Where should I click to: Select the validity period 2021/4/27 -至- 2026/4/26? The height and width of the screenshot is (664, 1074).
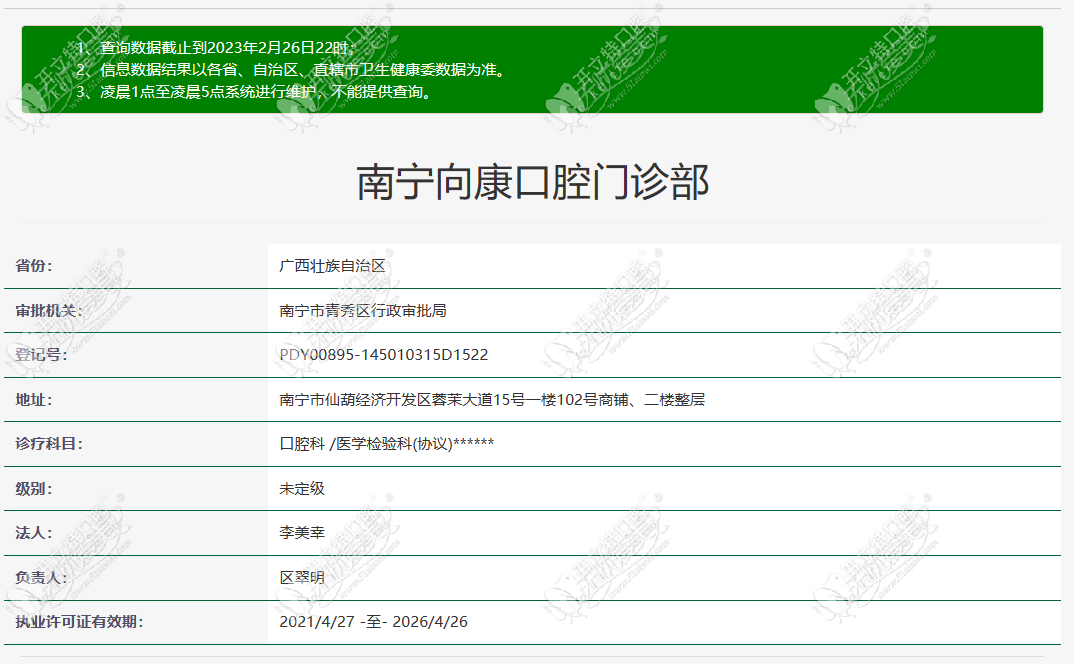(373, 622)
